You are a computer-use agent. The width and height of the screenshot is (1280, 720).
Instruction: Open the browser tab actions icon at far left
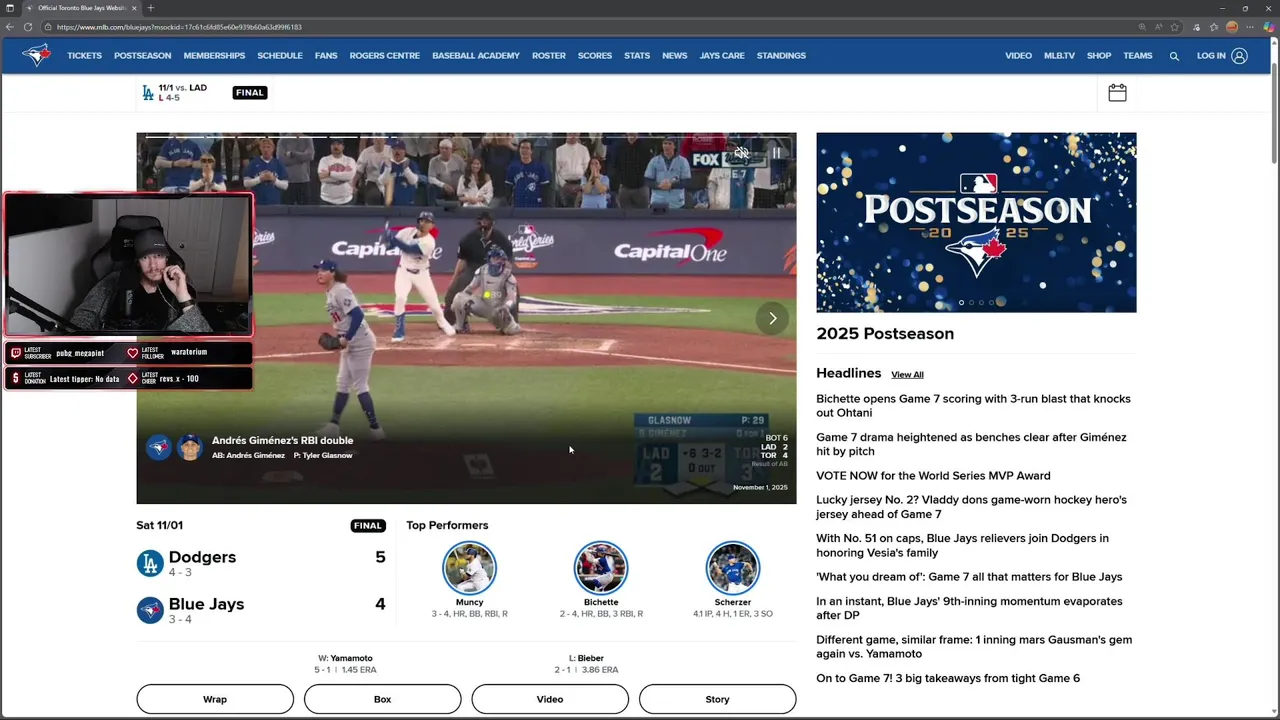pos(9,8)
